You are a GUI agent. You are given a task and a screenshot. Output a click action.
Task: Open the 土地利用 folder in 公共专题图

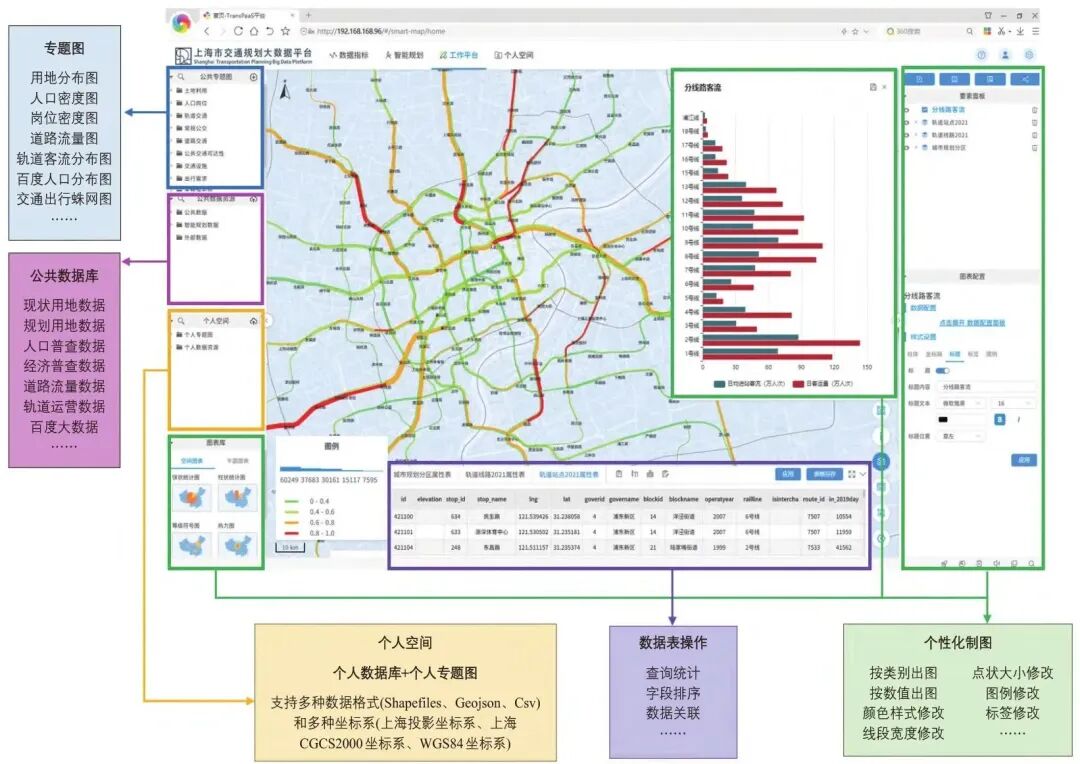196,91
